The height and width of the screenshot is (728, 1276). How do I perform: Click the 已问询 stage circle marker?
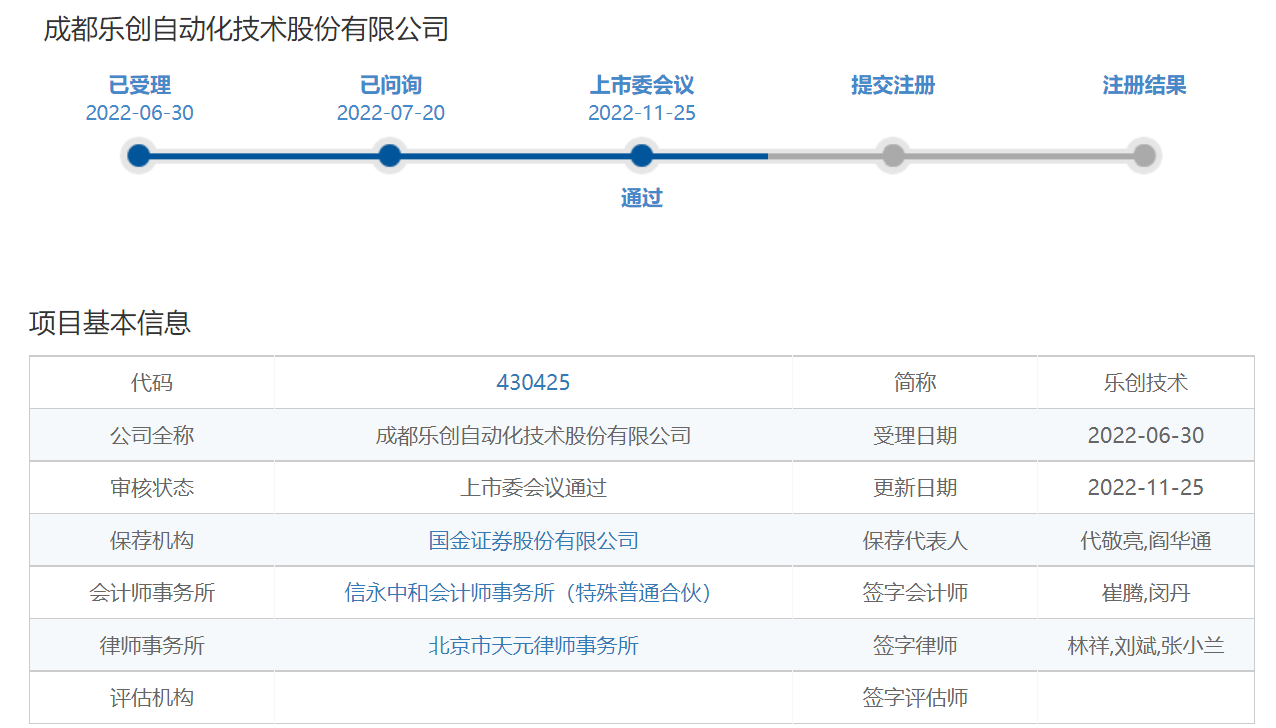pyautogui.click(x=390, y=156)
